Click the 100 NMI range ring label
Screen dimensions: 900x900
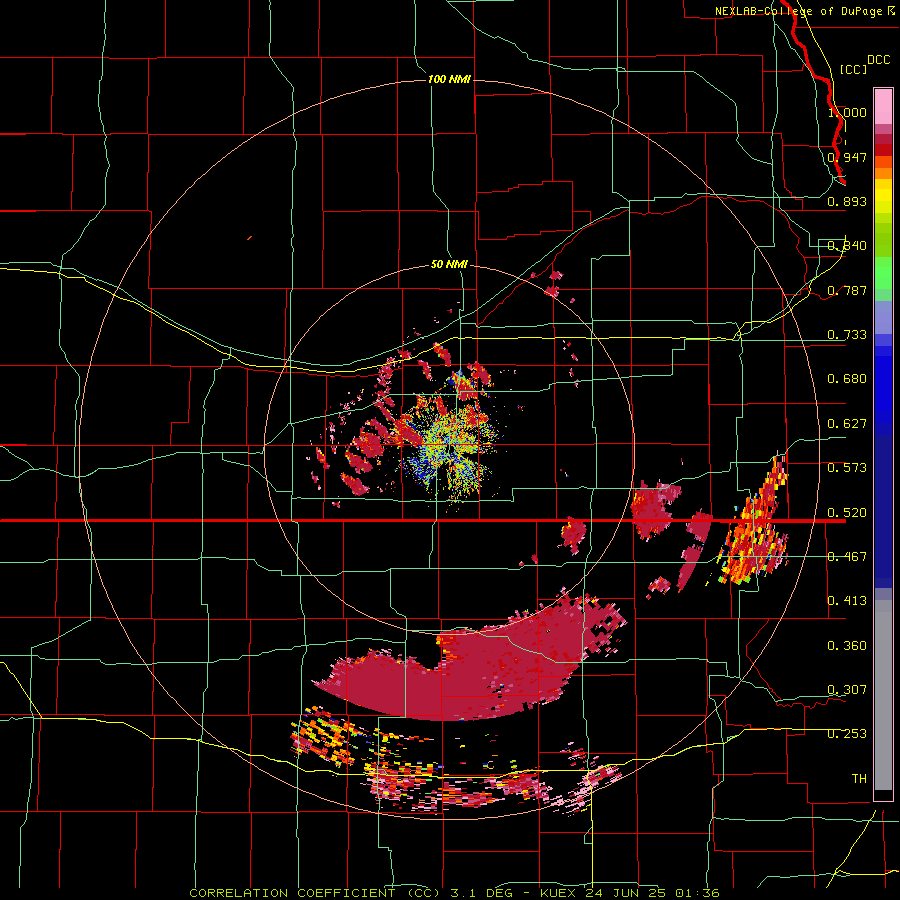tap(449, 79)
